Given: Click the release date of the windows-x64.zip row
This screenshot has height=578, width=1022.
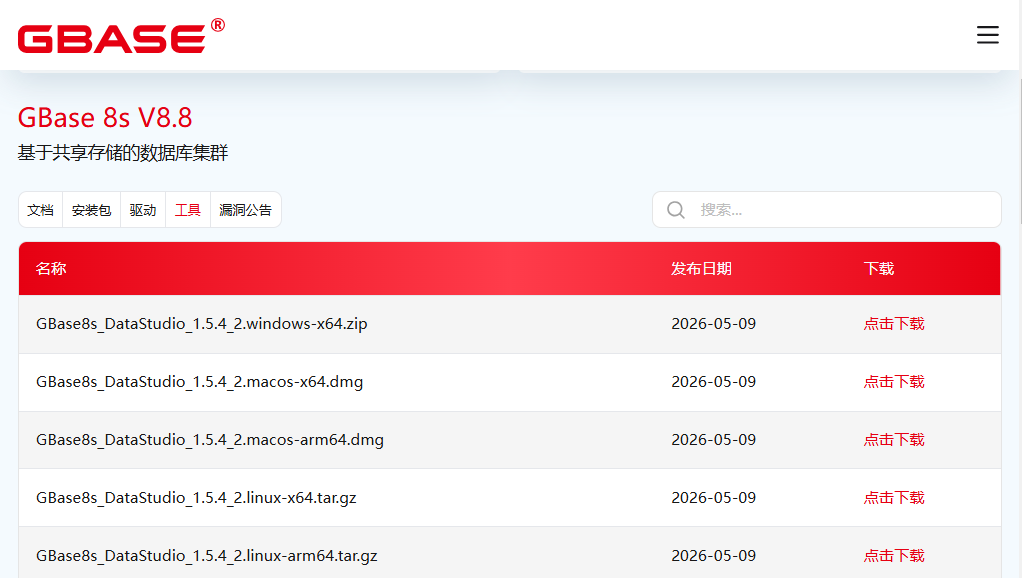Looking at the screenshot, I should pyautogui.click(x=714, y=324).
